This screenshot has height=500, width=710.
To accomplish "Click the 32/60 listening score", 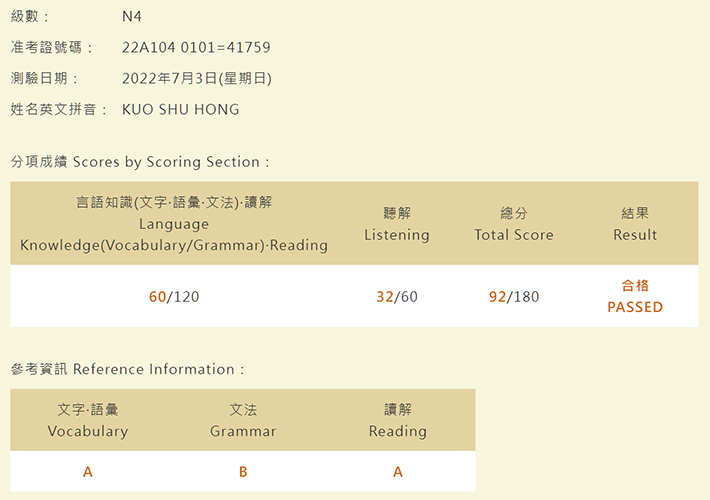I will 397,297.
